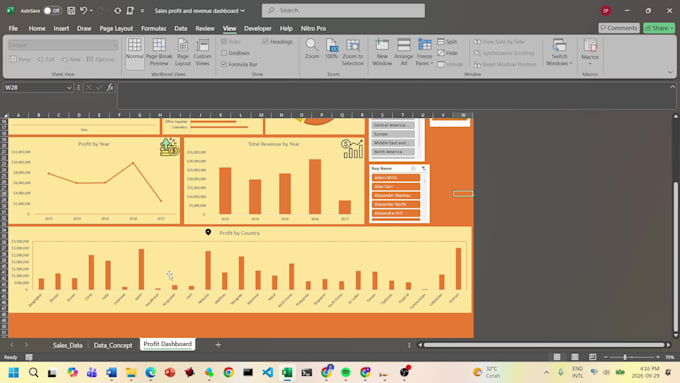Screen dimensions: 680x383
Task: Click the zoom out minus button
Action: click(606, 357)
